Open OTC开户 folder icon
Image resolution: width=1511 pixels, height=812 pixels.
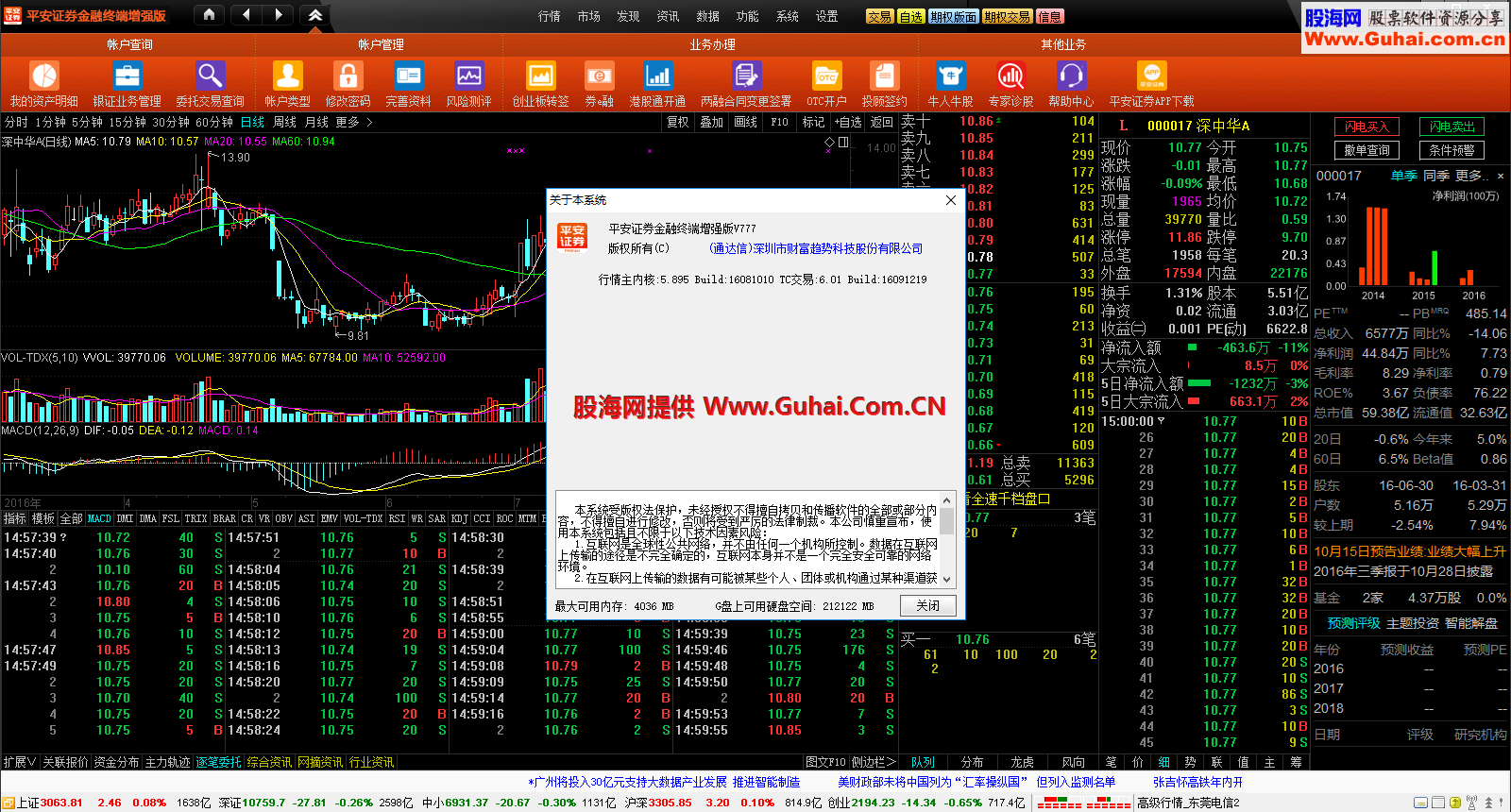coord(826,76)
